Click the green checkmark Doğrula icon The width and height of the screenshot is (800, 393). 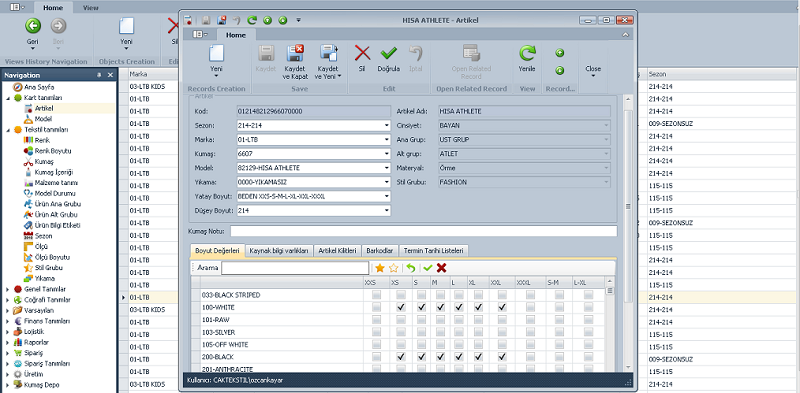coord(389,53)
